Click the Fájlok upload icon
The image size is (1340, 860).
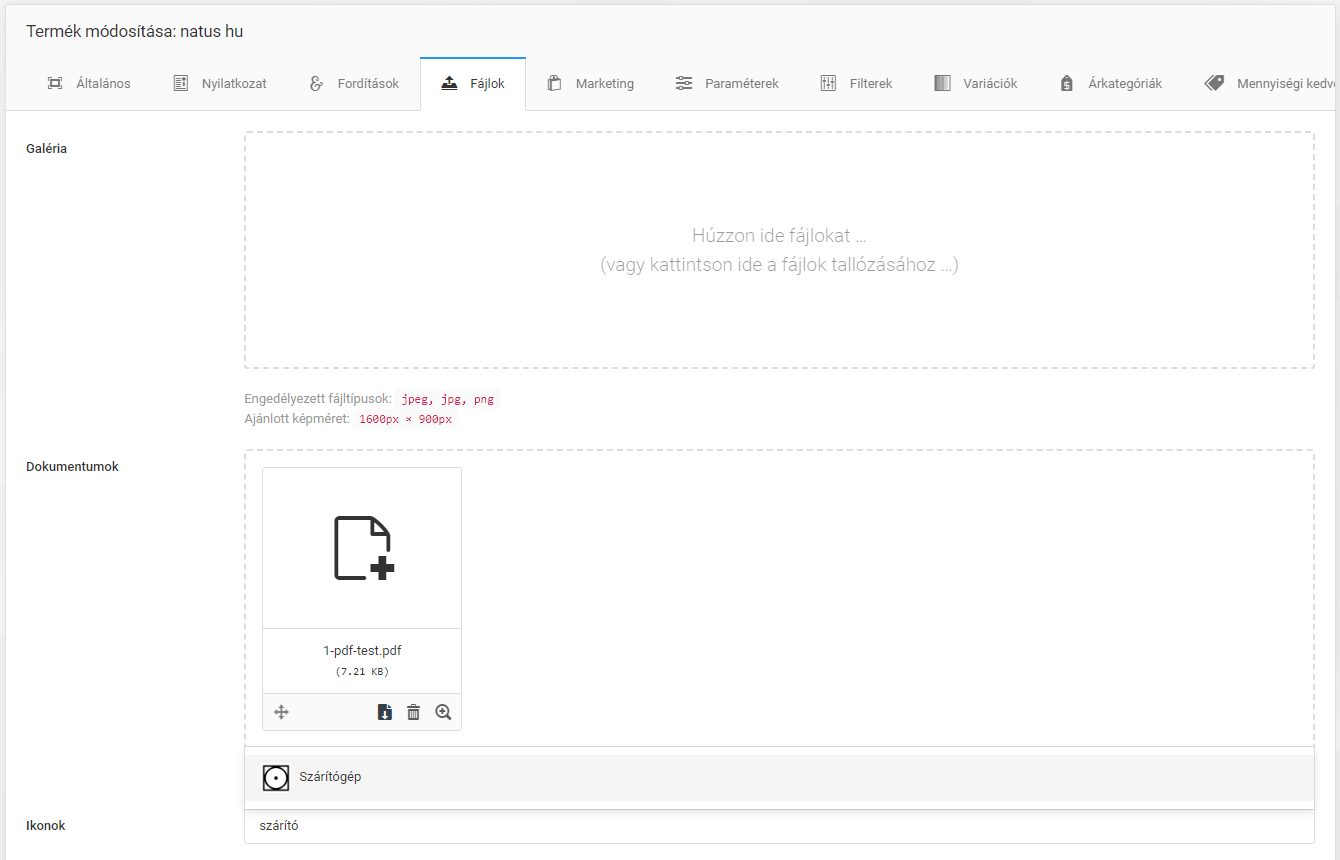(449, 84)
